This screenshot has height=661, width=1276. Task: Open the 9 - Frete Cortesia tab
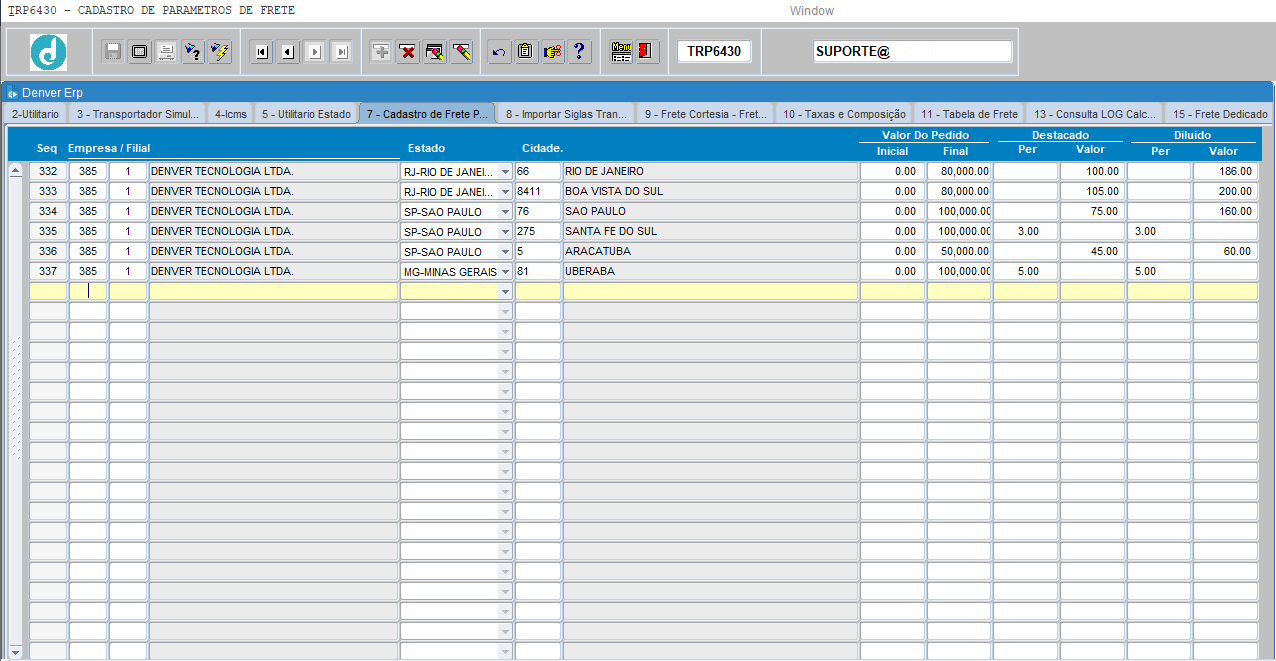coord(706,114)
